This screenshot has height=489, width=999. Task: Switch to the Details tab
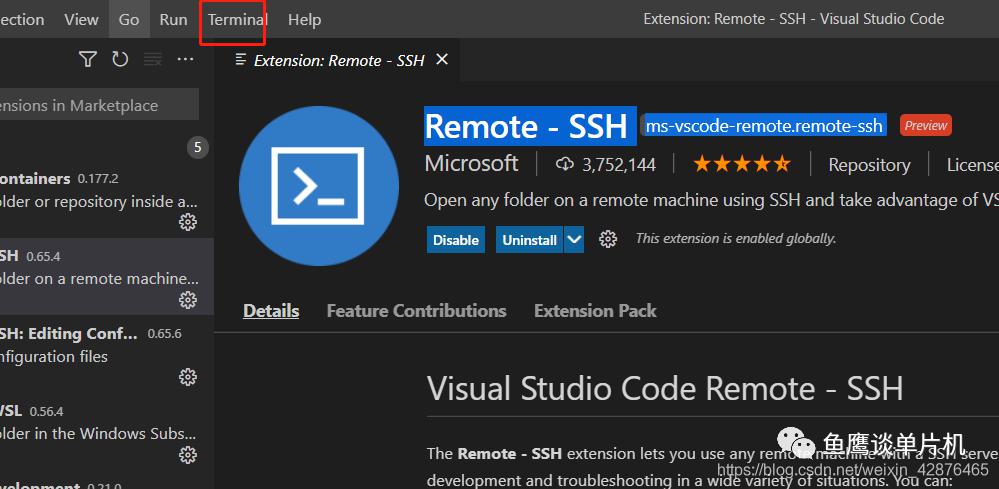click(271, 311)
